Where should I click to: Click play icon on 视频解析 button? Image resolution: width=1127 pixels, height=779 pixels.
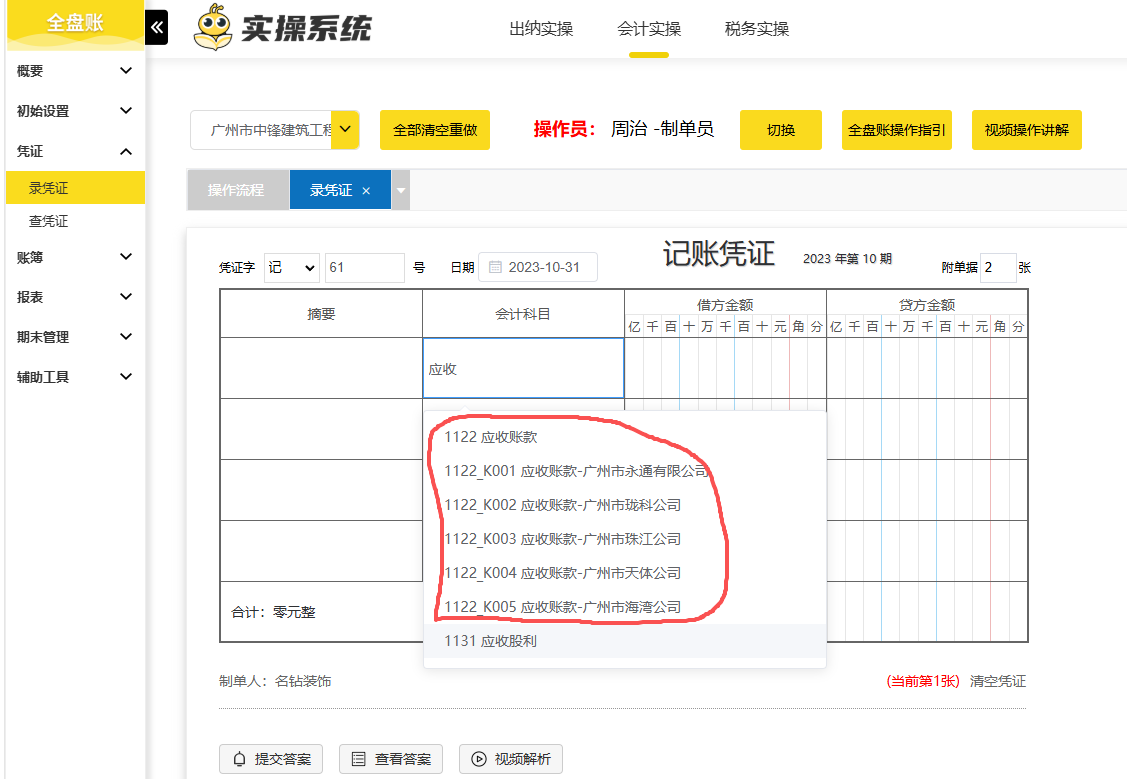click(479, 759)
